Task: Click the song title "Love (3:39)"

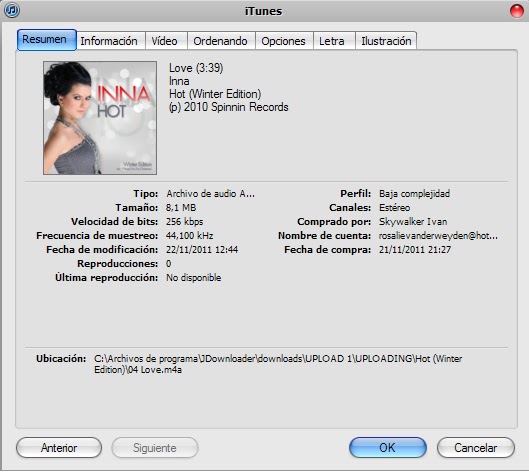Action: pos(196,68)
